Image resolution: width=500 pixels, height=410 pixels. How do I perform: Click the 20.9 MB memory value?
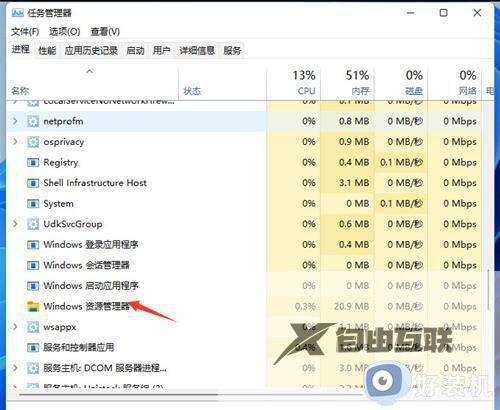(351, 306)
